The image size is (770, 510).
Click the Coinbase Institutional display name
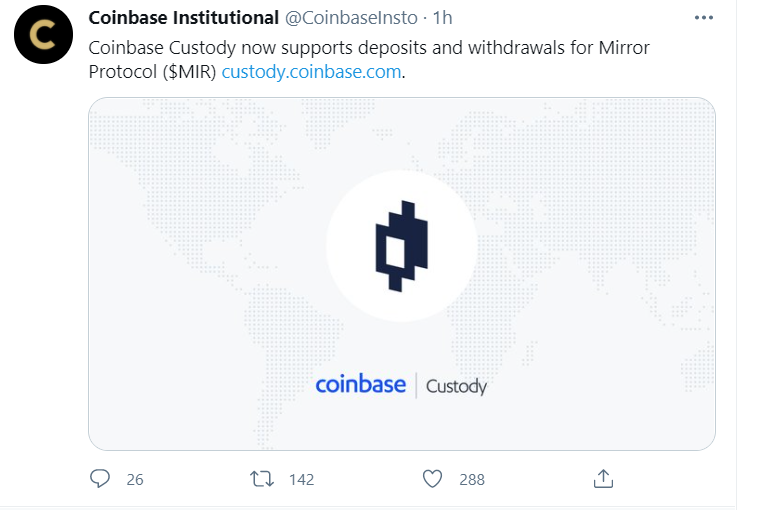pyautogui.click(x=184, y=18)
